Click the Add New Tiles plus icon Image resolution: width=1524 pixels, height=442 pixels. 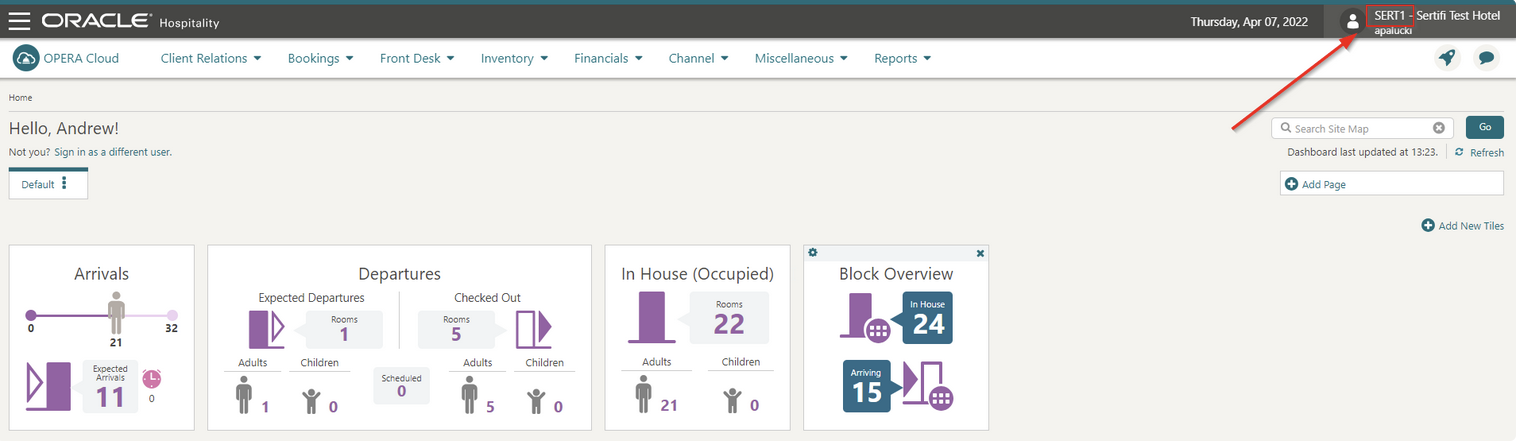coord(1428,226)
